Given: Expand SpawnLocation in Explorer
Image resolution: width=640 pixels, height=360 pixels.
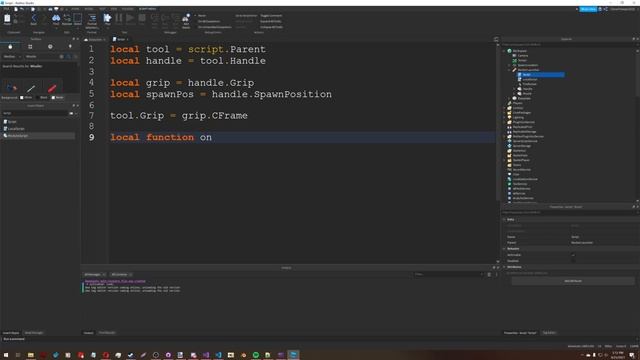Looking at the screenshot, I should point(509,65).
